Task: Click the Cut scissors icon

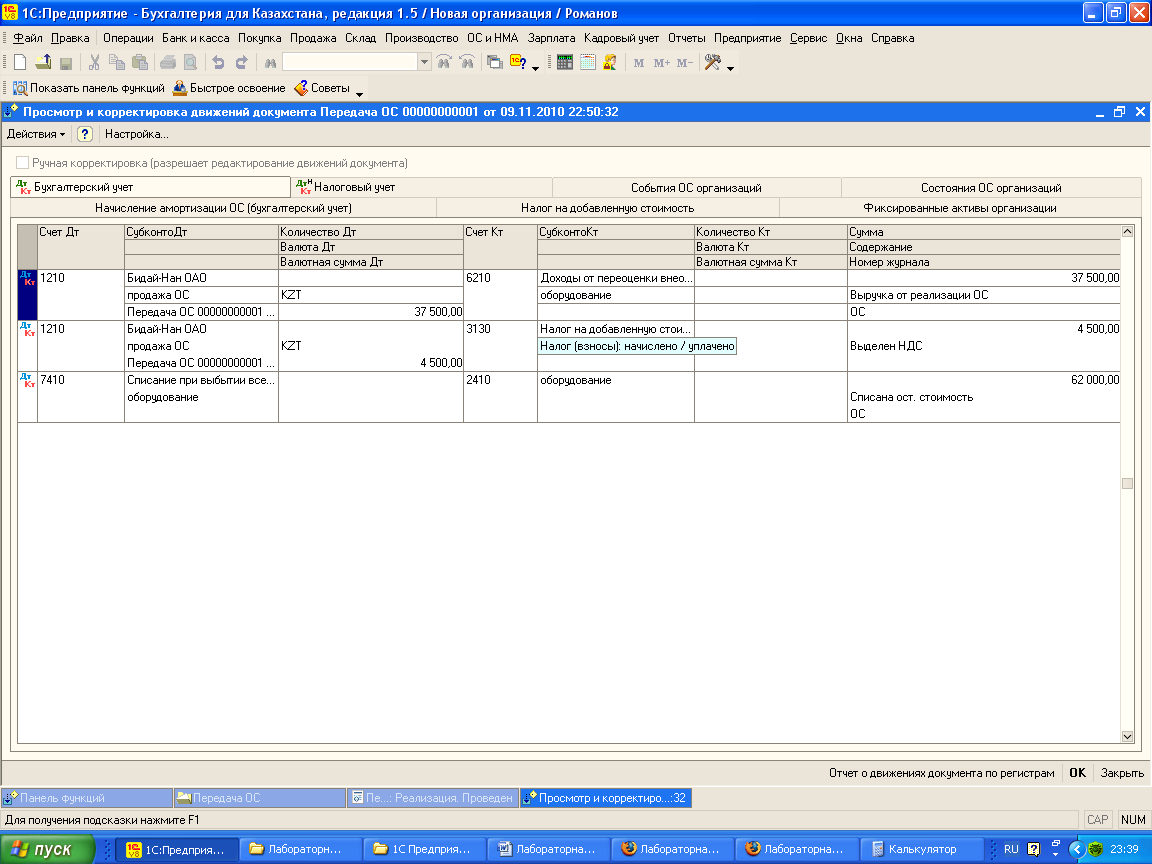Action: 94,63
